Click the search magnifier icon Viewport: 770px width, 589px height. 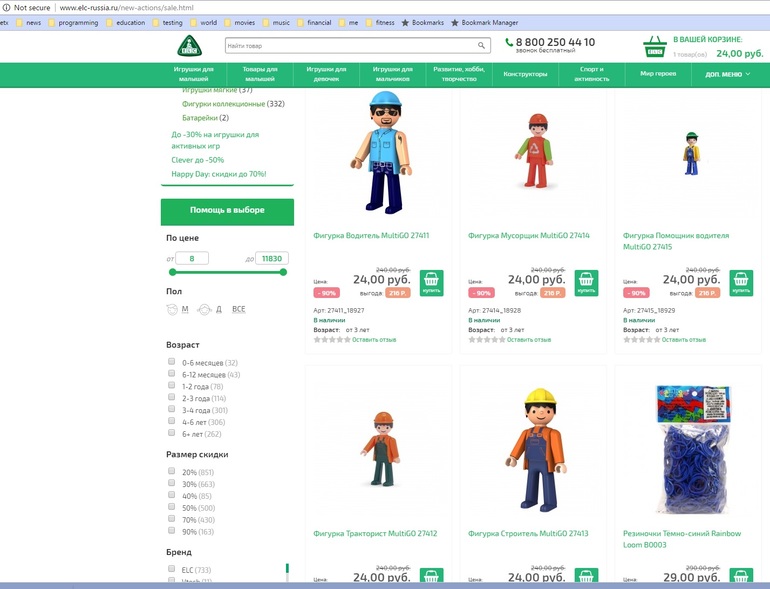(481, 46)
